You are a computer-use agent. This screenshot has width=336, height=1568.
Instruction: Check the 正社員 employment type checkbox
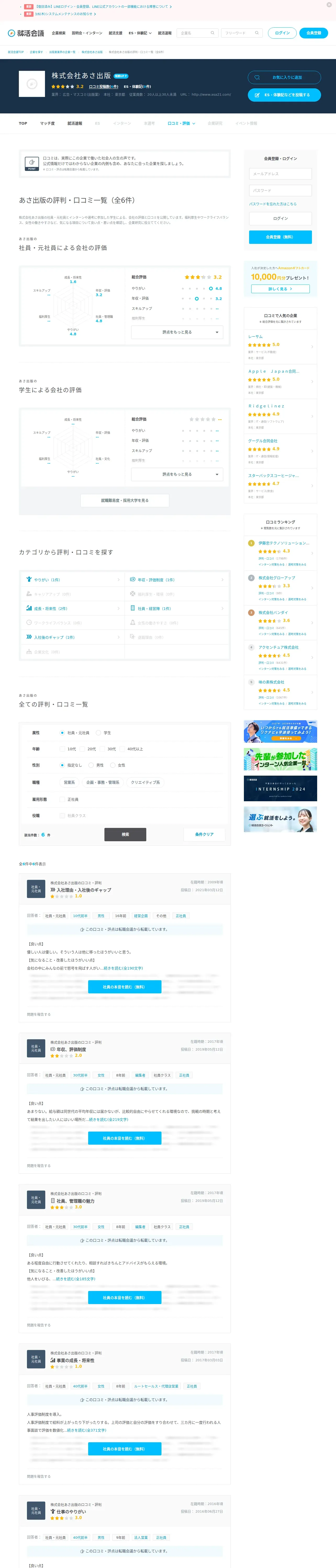pyautogui.click(x=62, y=799)
